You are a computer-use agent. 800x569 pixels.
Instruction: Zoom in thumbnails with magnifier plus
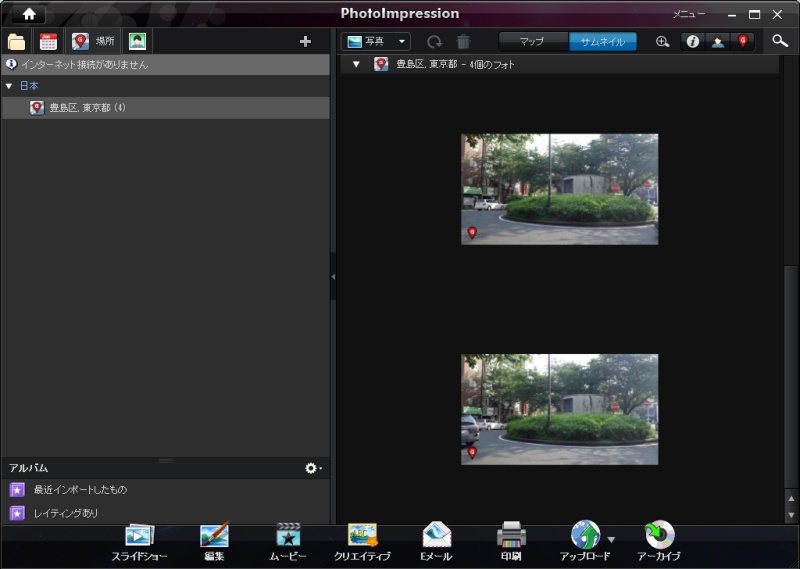pyautogui.click(x=662, y=41)
